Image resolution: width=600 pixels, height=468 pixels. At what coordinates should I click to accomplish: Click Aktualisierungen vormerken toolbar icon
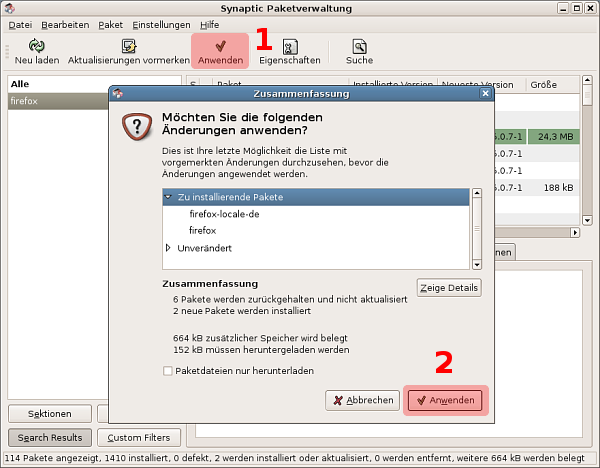coord(129,46)
